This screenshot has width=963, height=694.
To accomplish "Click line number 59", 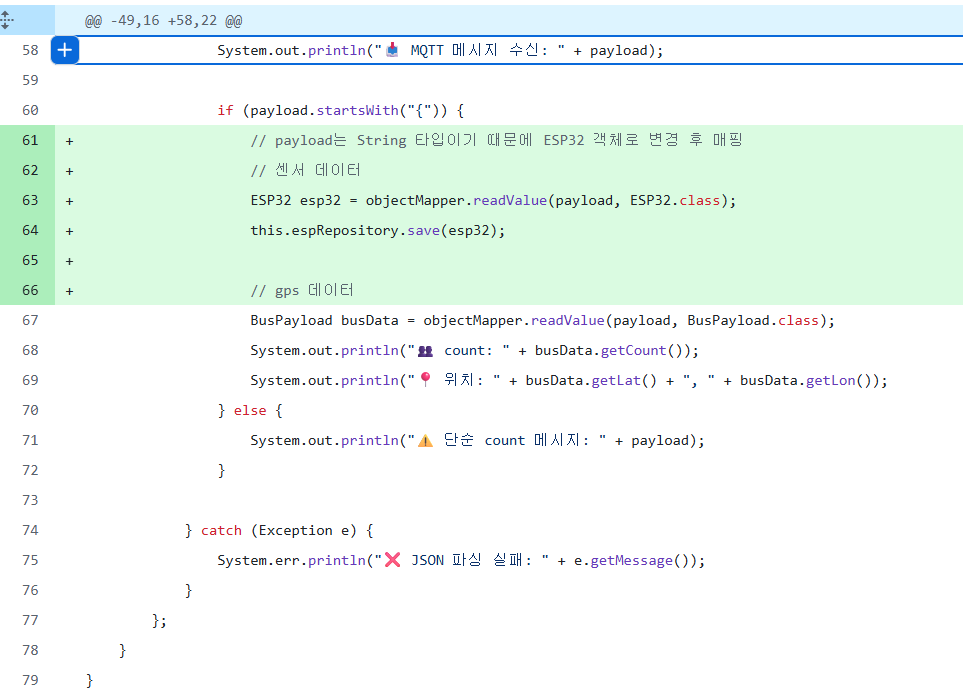I will tap(30, 80).
